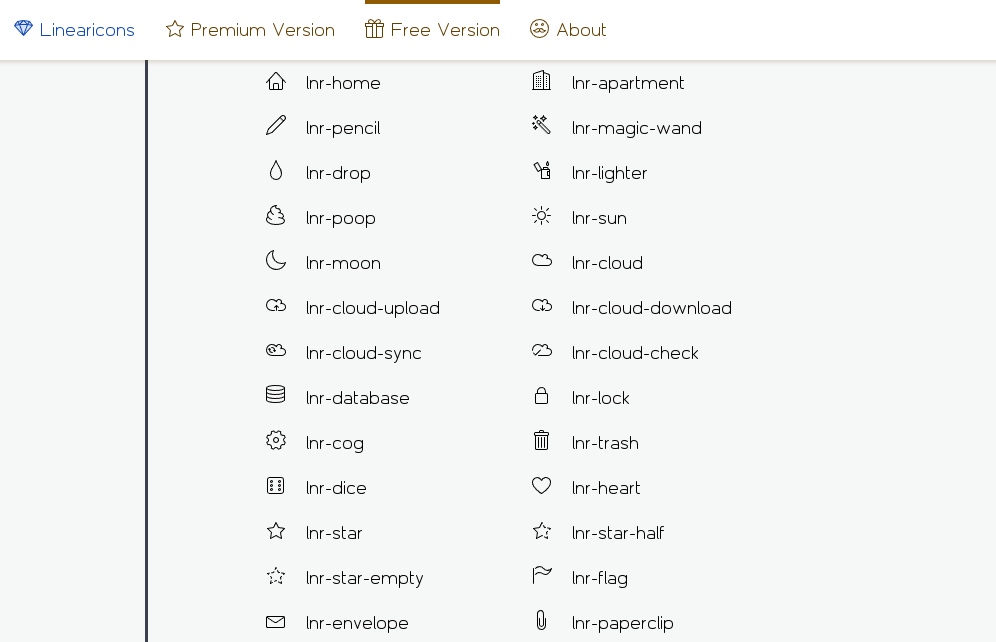996x642 pixels.
Task: Click the lnr-flag label text
Action: click(x=600, y=578)
